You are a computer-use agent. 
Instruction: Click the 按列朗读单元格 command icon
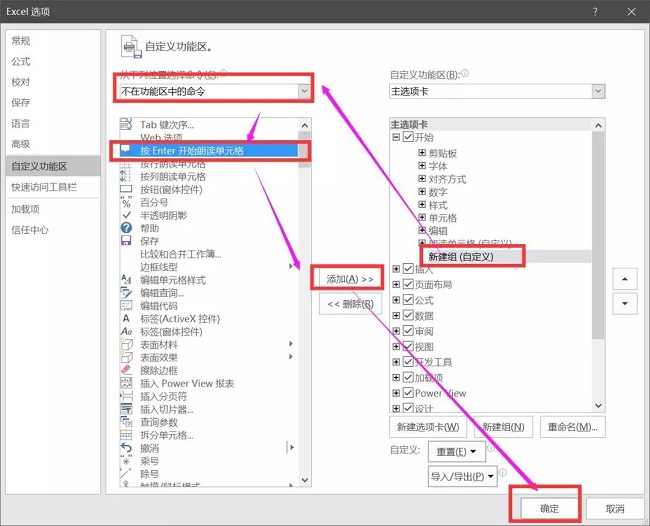pos(126,176)
